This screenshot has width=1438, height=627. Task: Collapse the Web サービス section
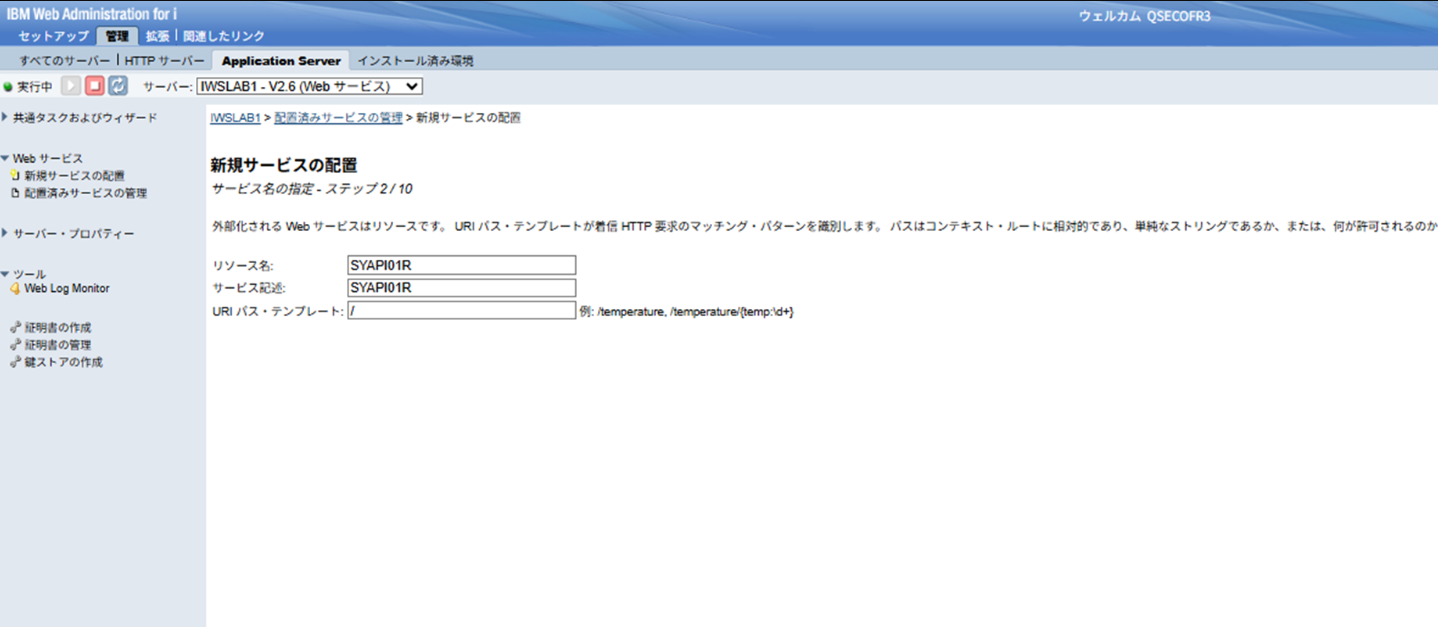point(5,158)
